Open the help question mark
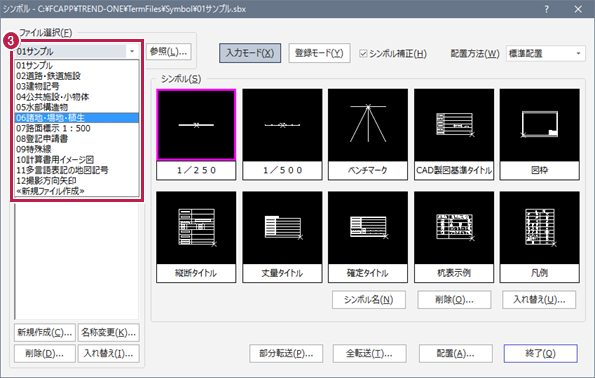 click(546, 9)
